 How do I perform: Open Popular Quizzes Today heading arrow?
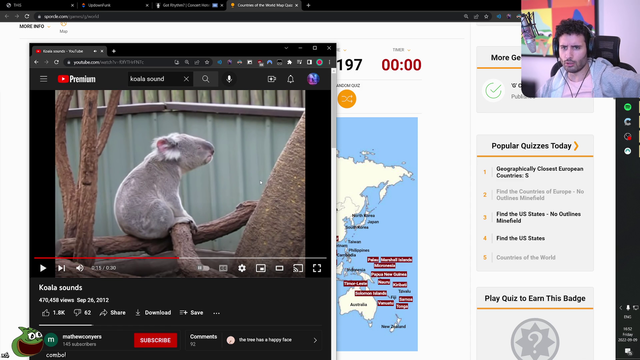[x=576, y=146]
